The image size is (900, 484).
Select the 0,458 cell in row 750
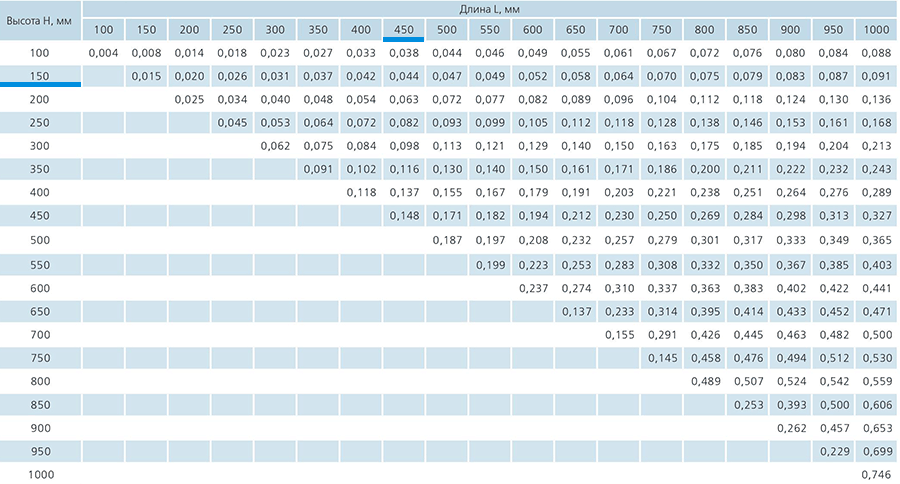[705, 358]
